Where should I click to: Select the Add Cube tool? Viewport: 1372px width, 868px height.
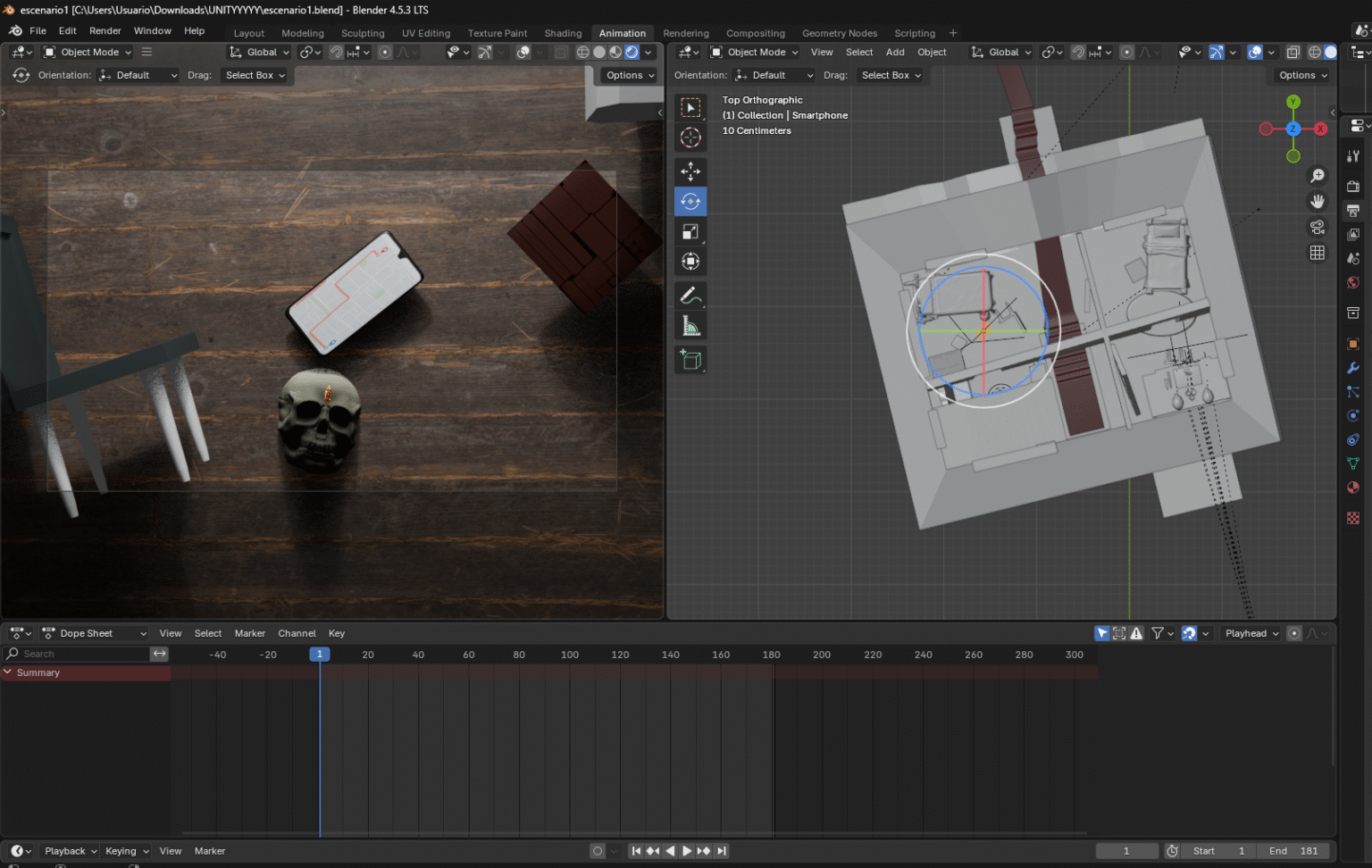pyautogui.click(x=690, y=359)
